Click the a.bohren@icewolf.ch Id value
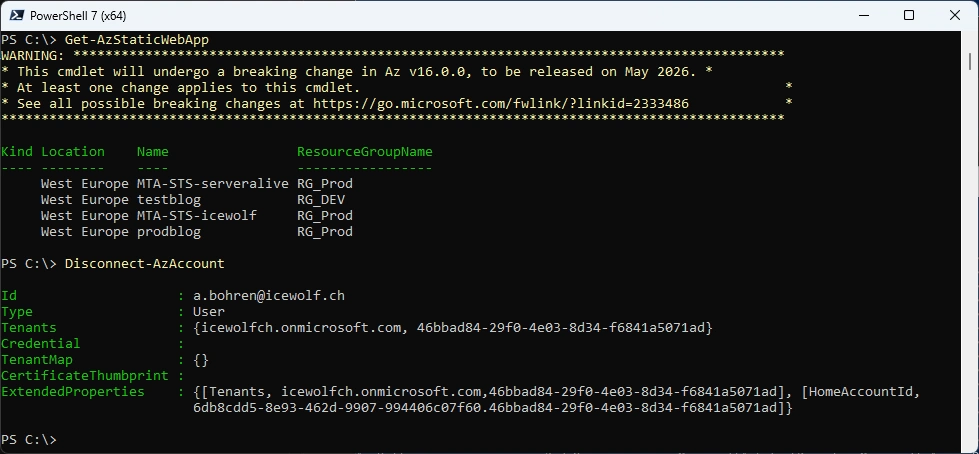This screenshot has height=454, width=979. (x=269, y=295)
